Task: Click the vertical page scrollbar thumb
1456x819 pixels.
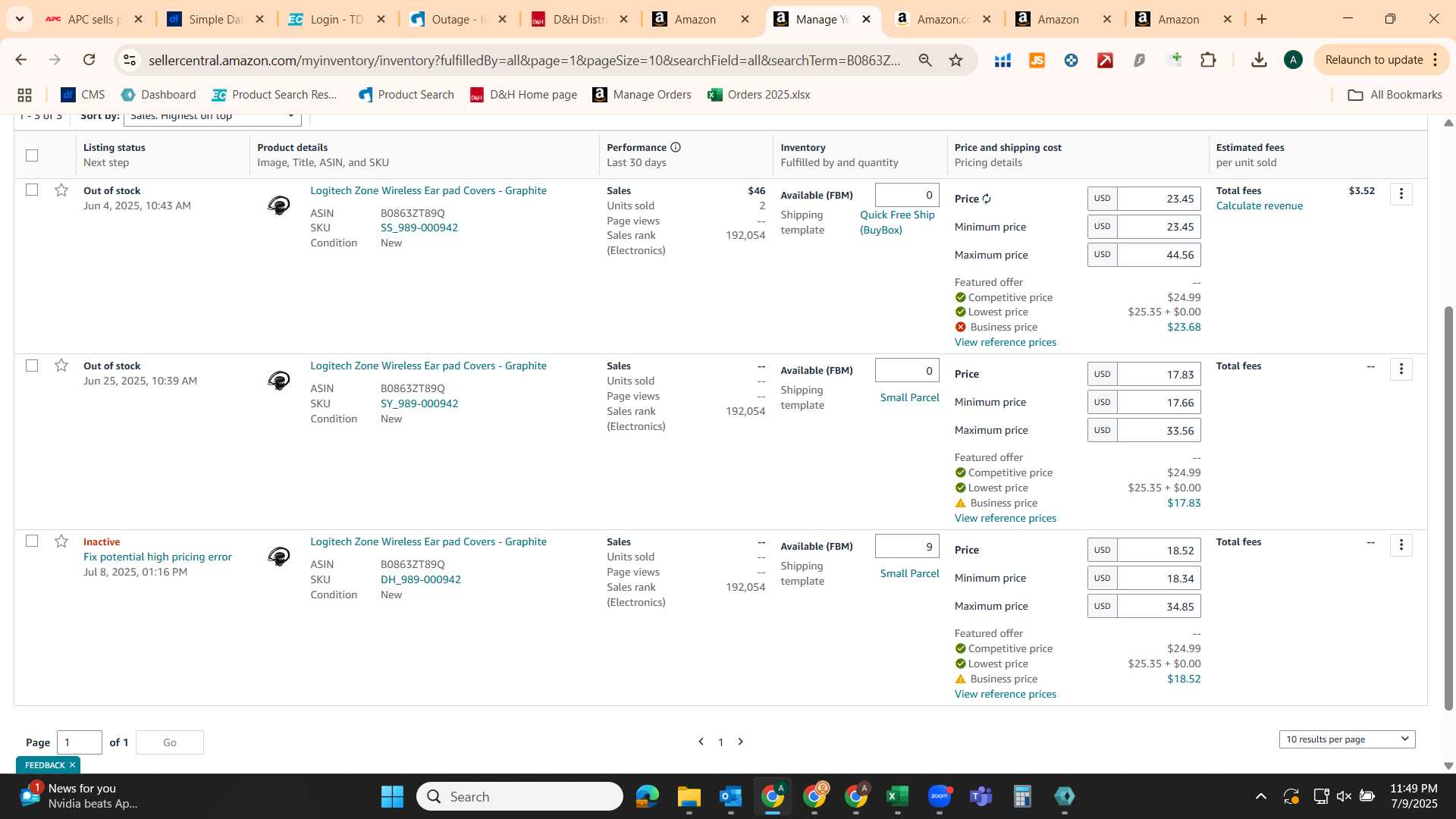Action: pyautogui.click(x=1448, y=508)
